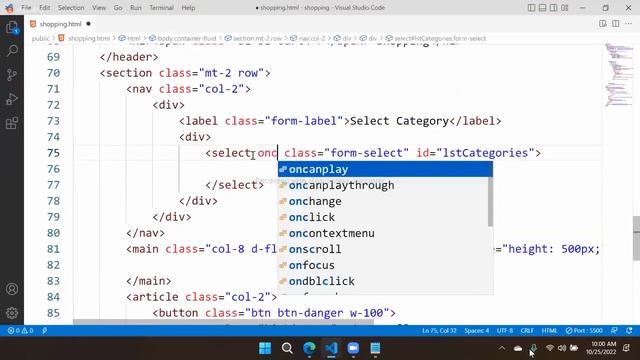Open the Zoom app from taskbar
The height and width of the screenshot is (360, 640).
pos(353,348)
